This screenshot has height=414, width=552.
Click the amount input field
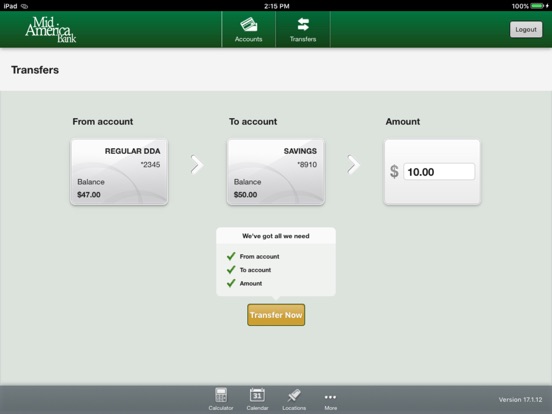[x=439, y=172]
